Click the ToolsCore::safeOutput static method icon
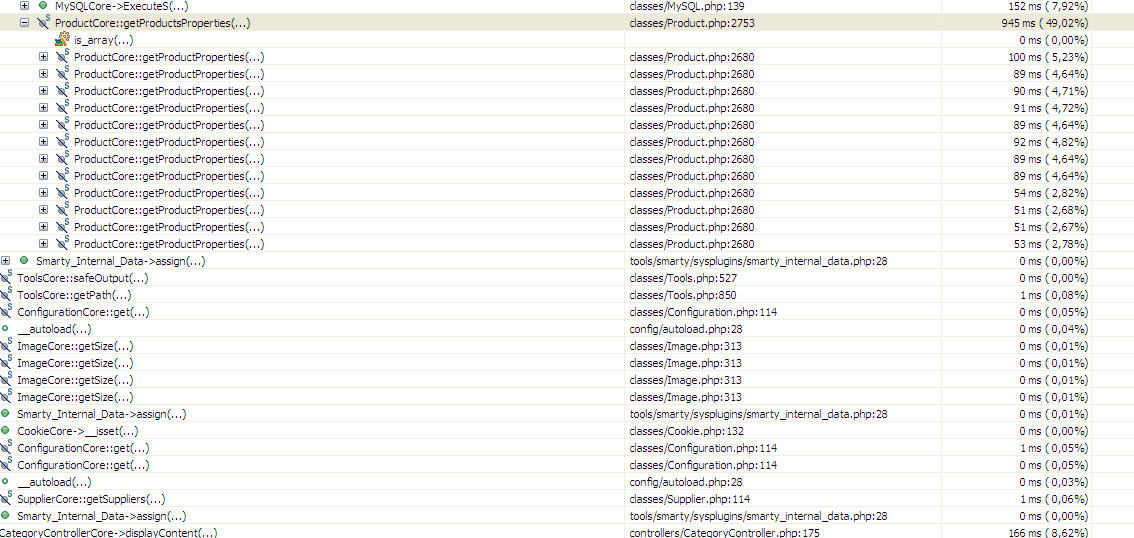Screen dimensions: 1134x538 pos(7,277)
